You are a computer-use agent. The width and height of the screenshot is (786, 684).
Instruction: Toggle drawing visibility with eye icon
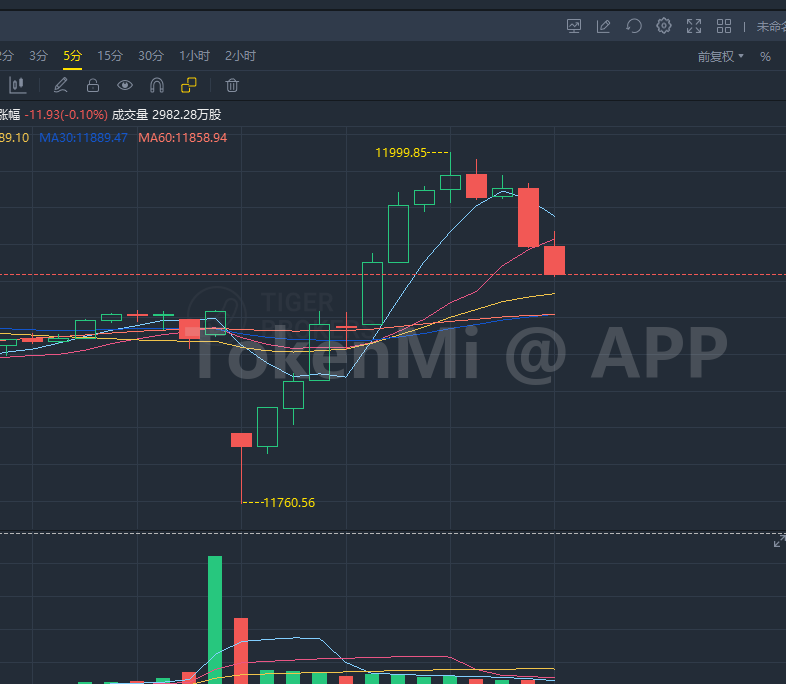(x=125, y=86)
